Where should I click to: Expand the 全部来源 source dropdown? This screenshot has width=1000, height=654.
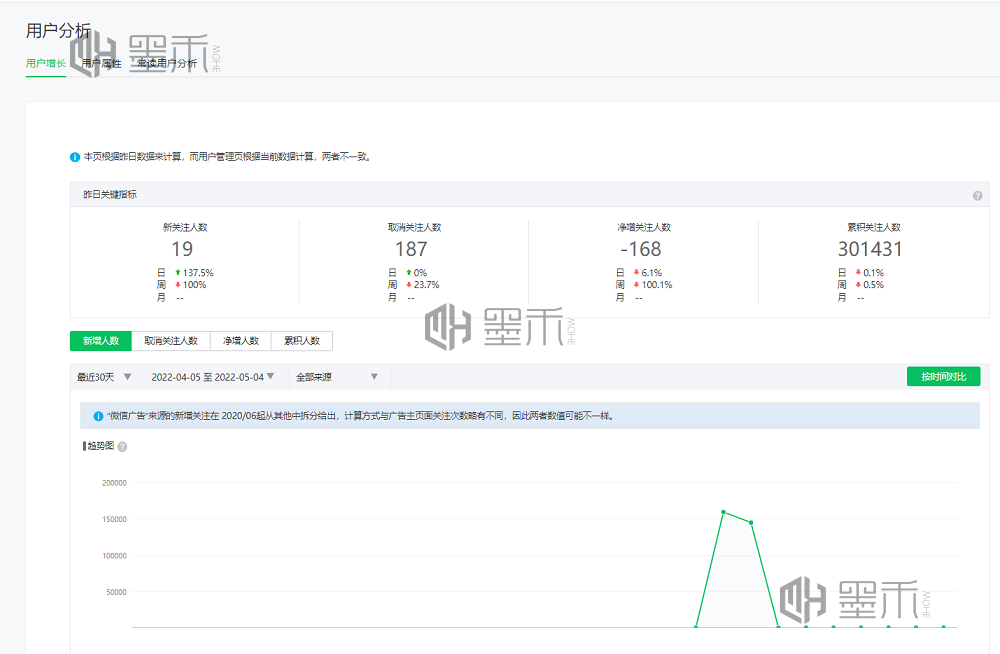tap(337, 377)
